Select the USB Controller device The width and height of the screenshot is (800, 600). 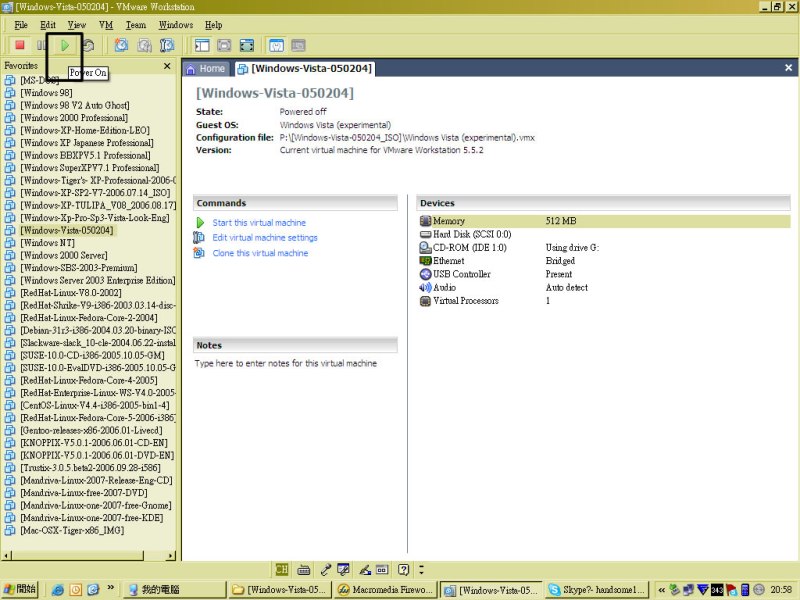click(x=604, y=274)
